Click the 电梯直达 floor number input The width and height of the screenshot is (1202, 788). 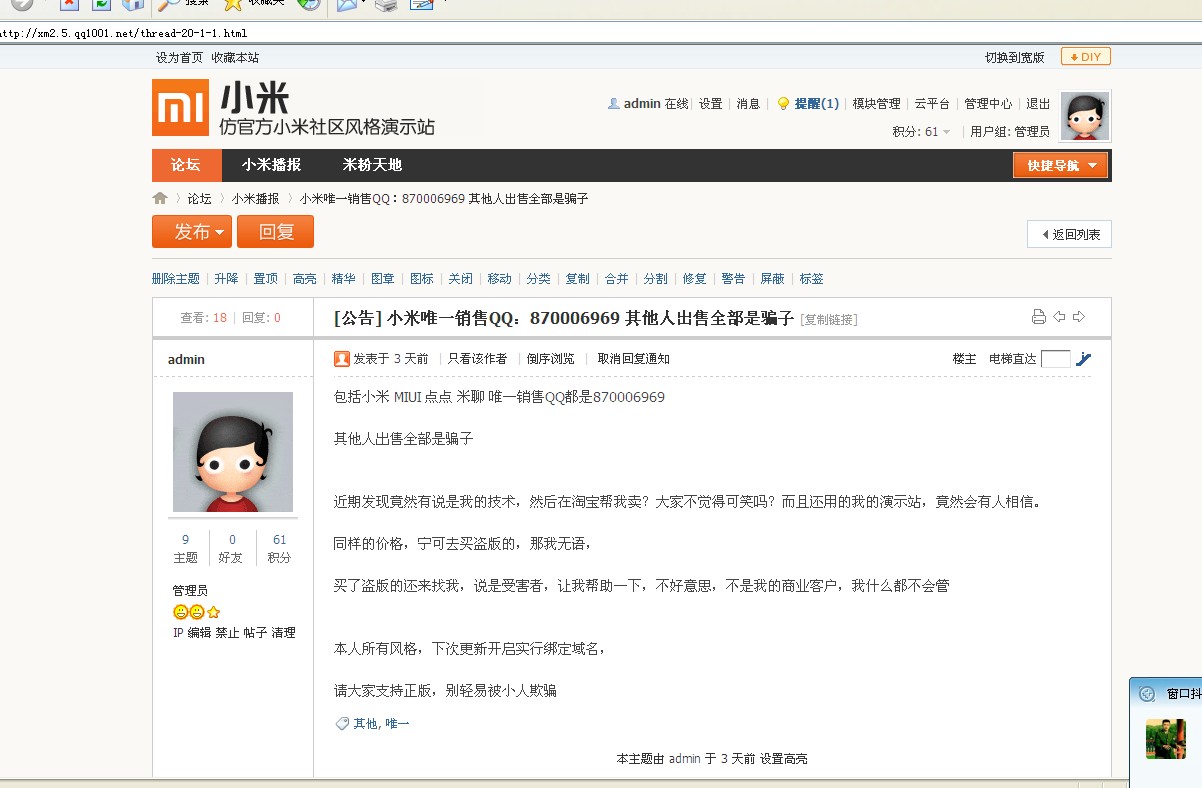[x=1055, y=359]
